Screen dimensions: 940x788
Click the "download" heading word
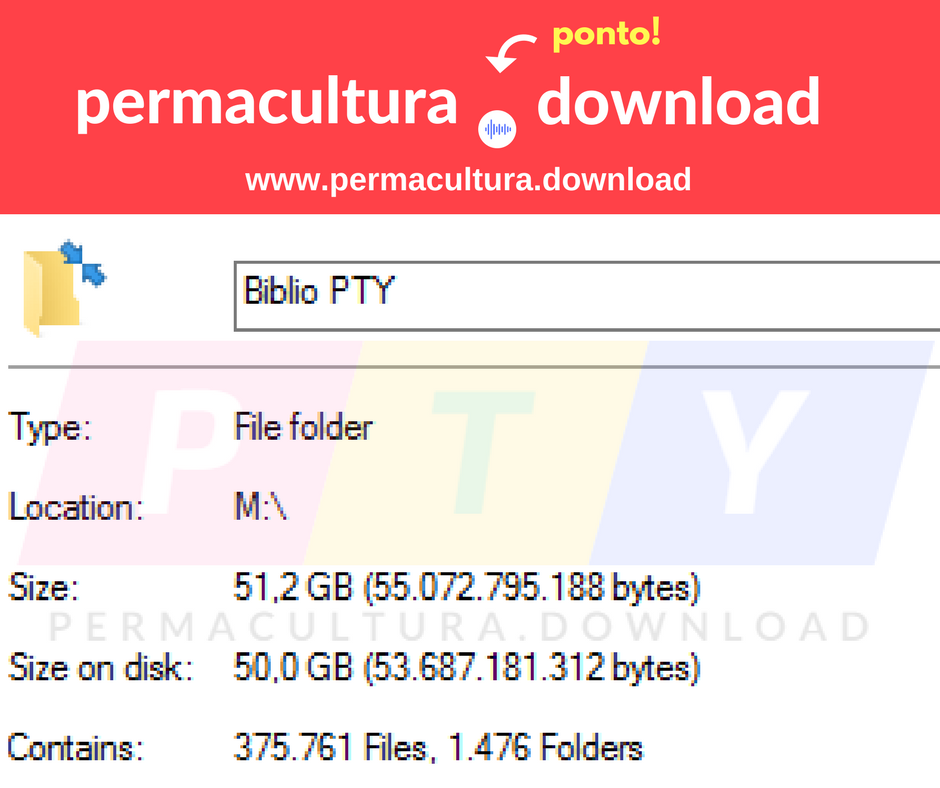678,103
